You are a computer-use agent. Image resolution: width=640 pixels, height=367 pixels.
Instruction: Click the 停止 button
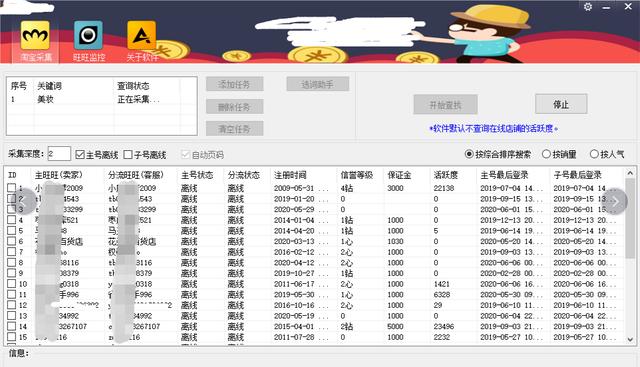coord(561,104)
